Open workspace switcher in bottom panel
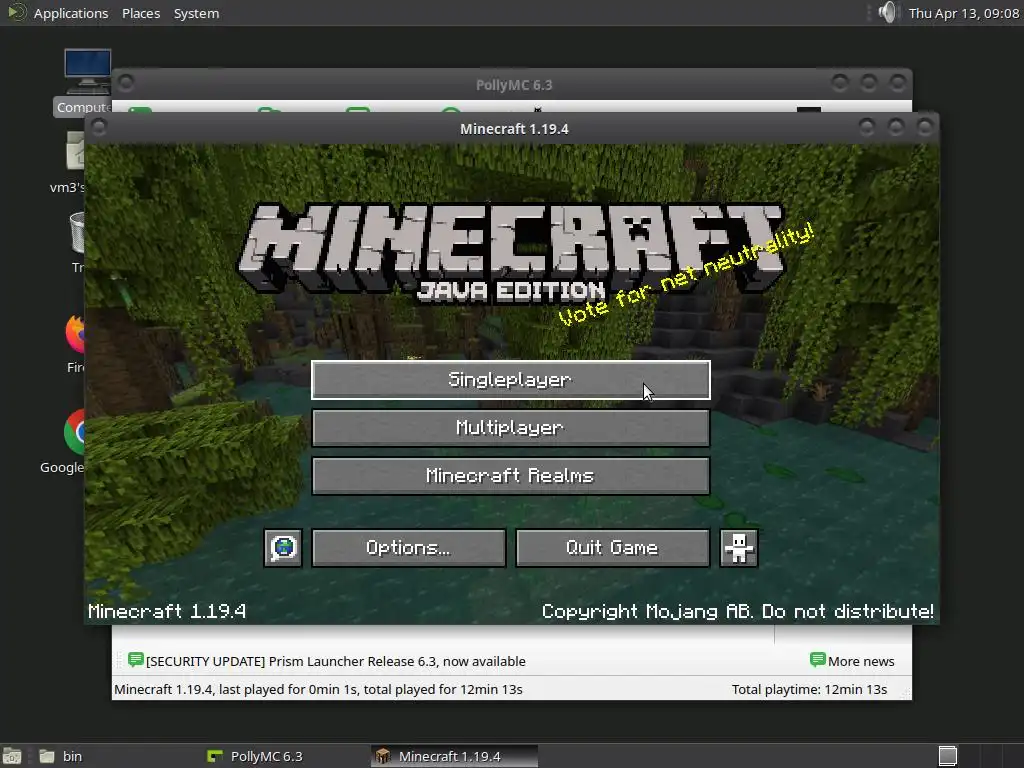Image resolution: width=1024 pixels, height=768 pixels. point(948,756)
